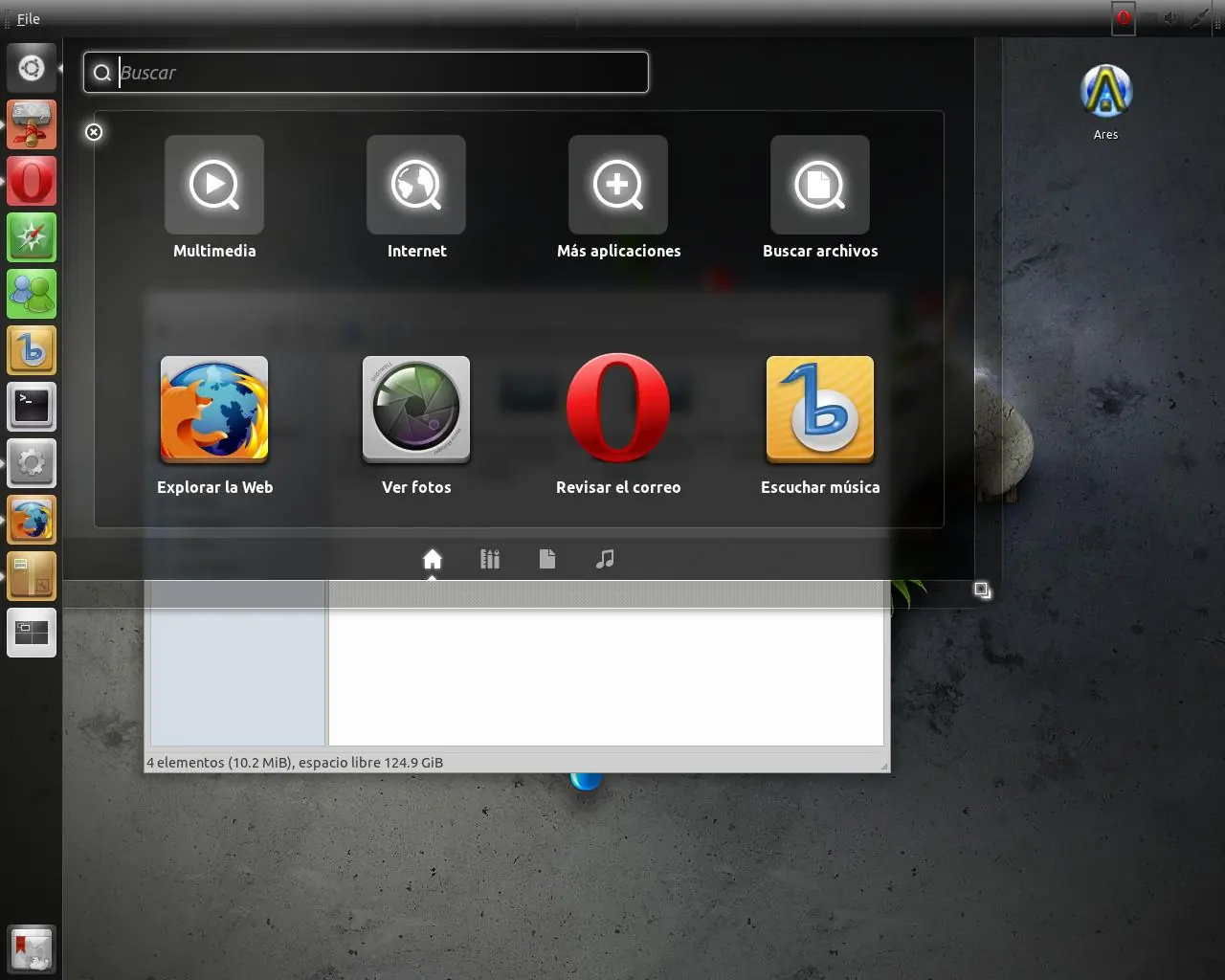Select Más aplicaciones

(x=618, y=186)
